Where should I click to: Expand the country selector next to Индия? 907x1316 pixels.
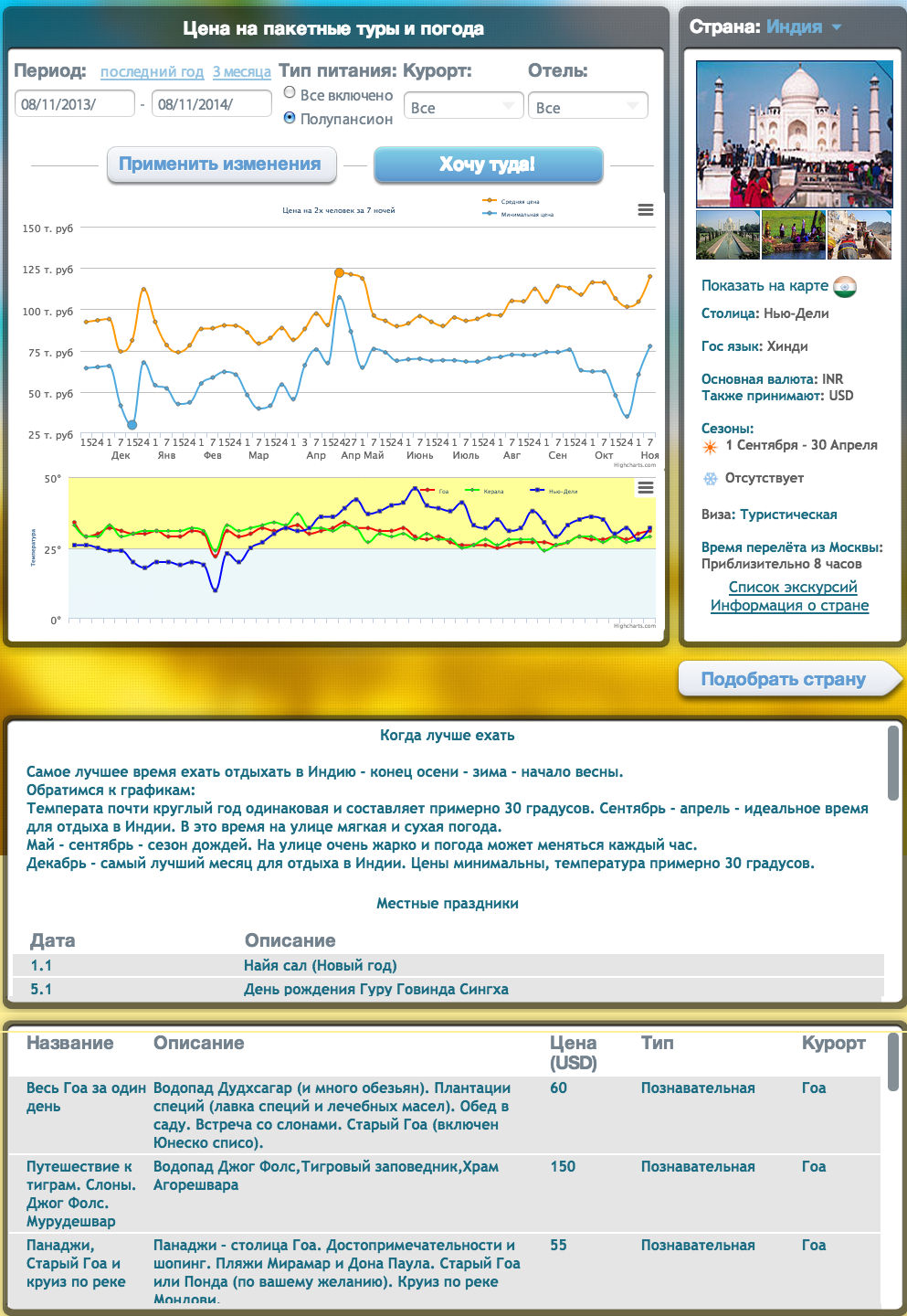click(836, 27)
